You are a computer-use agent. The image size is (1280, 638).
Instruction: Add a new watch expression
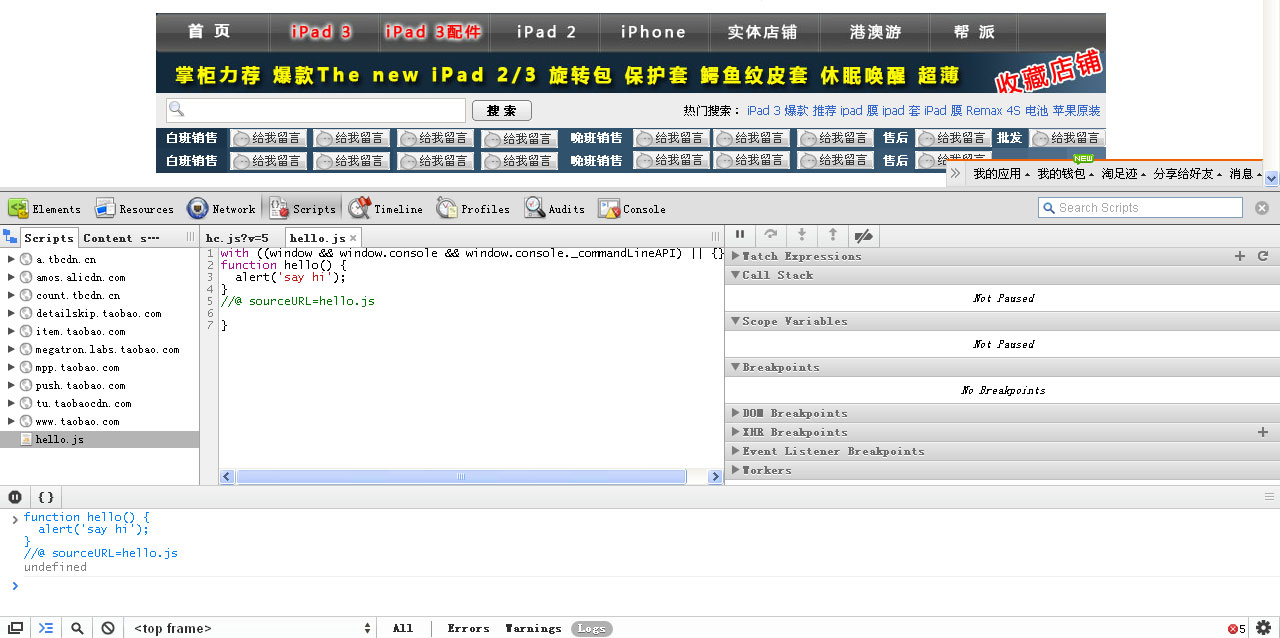pyautogui.click(x=1240, y=255)
